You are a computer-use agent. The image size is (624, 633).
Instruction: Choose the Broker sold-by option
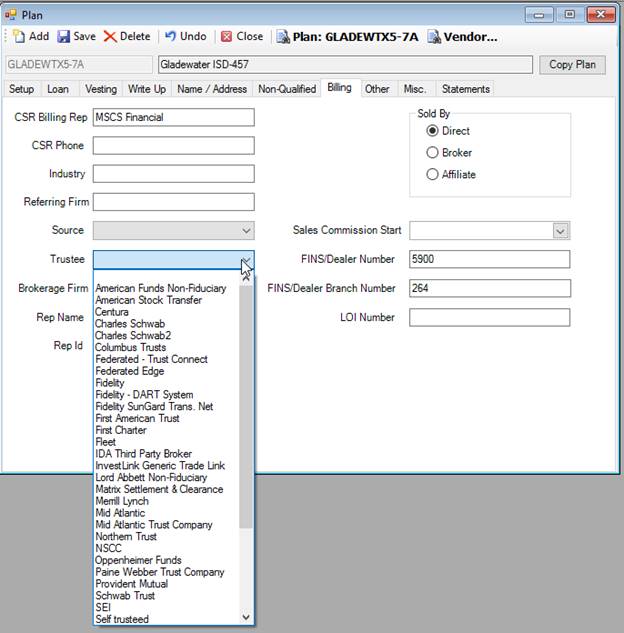tap(433, 153)
